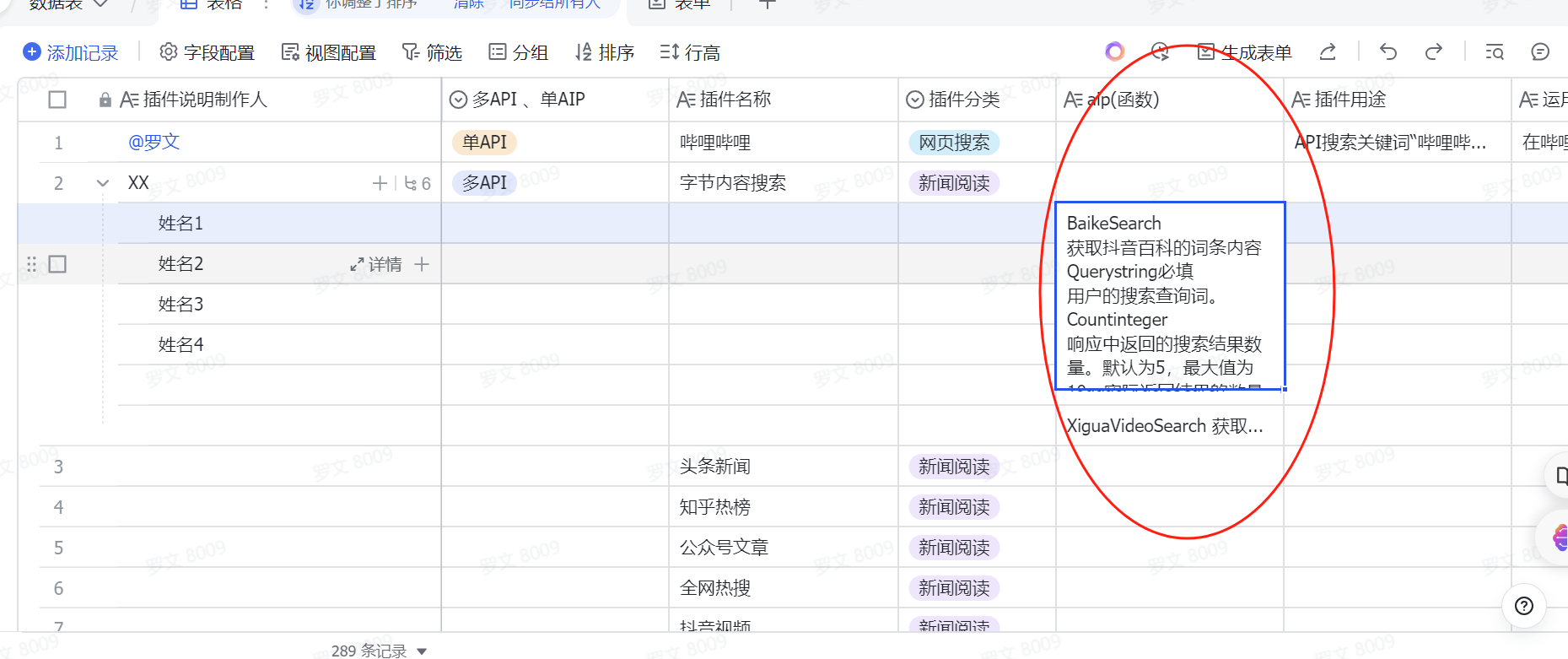The image size is (1568, 659).
Task: Click the aip(函数) column header
Action: tap(1170, 100)
